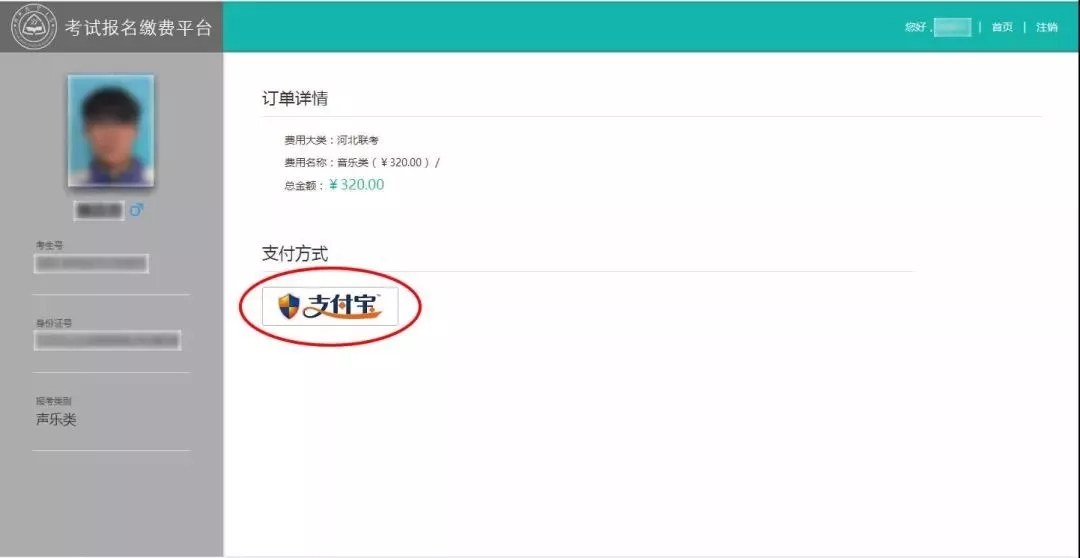
Task: Select the blurred 考生号 value field
Action: [x=91, y=264]
